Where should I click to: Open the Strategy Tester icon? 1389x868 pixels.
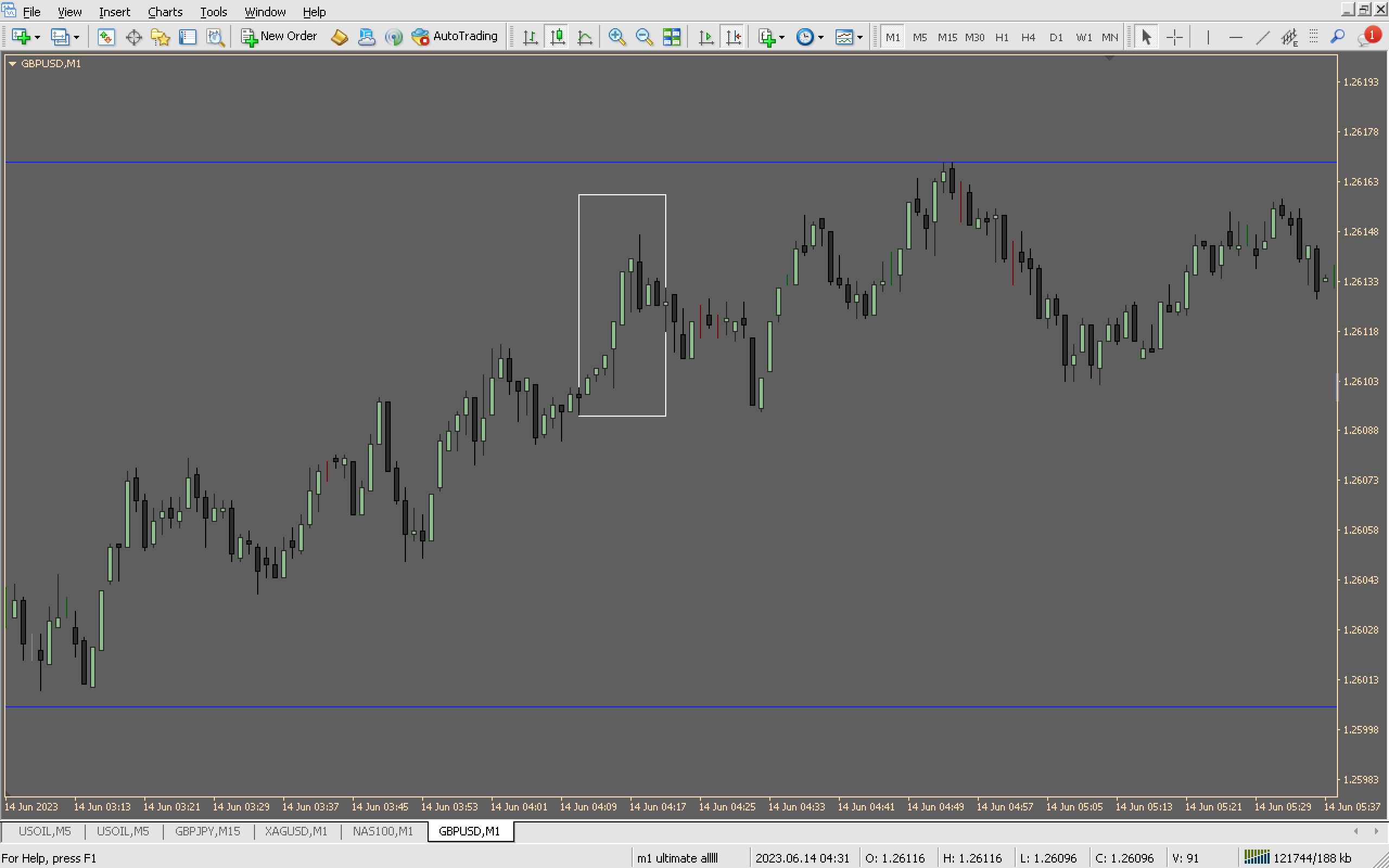pos(215,37)
